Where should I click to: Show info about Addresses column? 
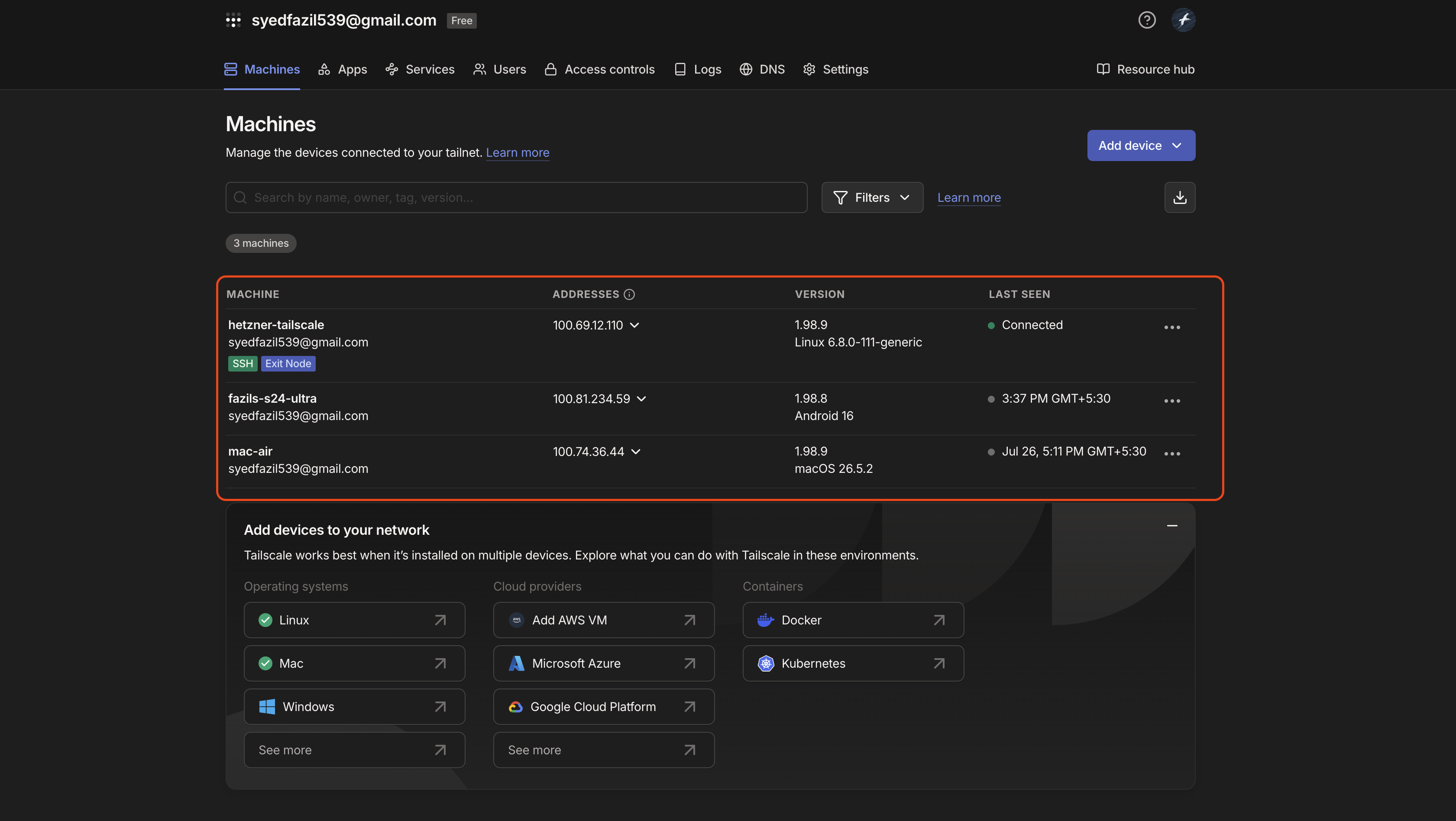(629, 294)
